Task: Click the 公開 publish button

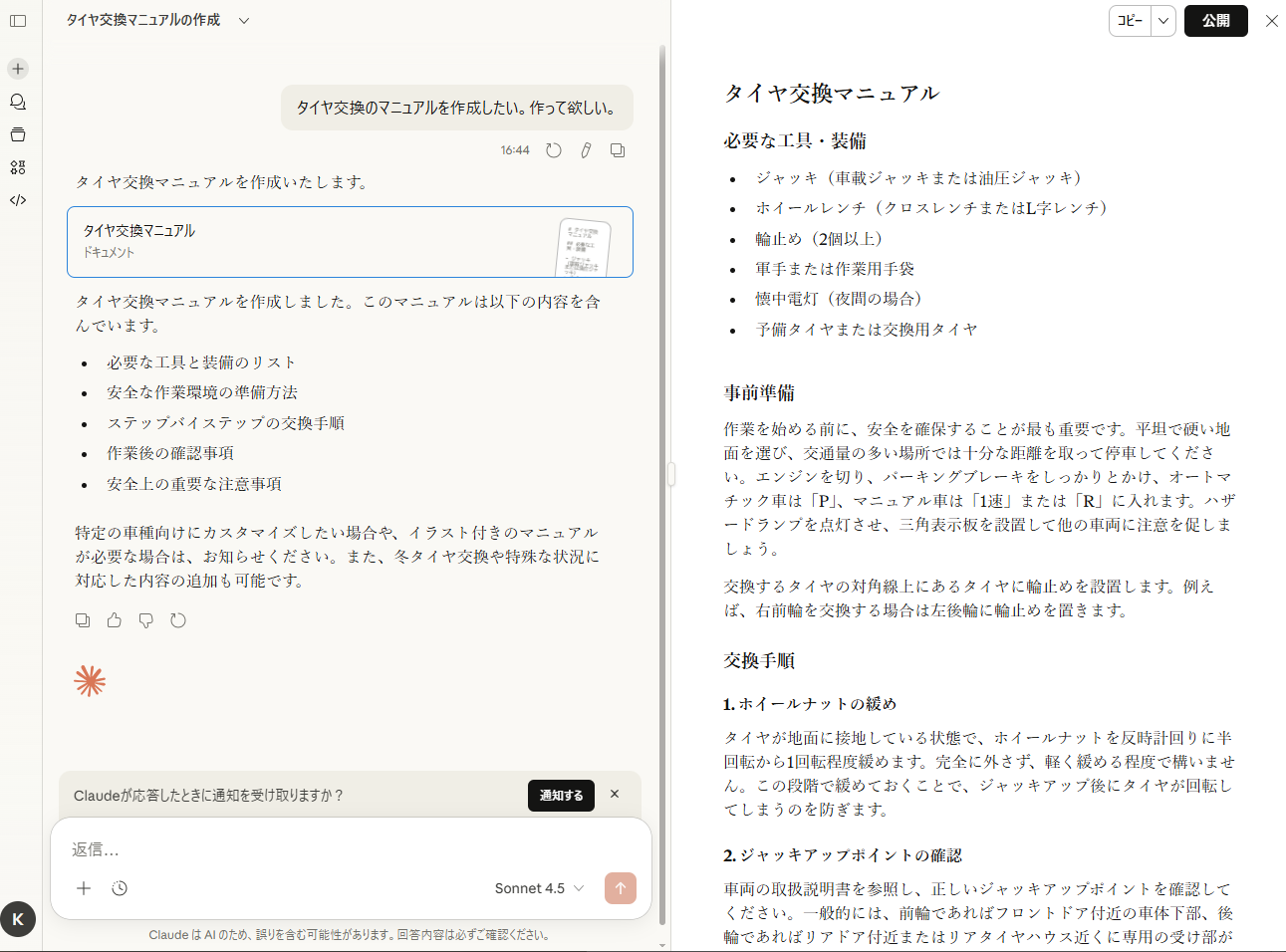Action: click(1215, 21)
